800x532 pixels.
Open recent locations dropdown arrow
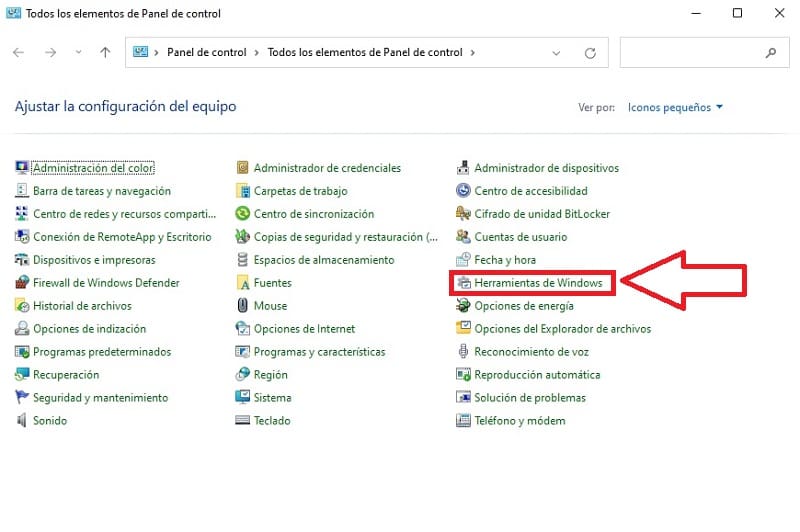pos(78,52)
